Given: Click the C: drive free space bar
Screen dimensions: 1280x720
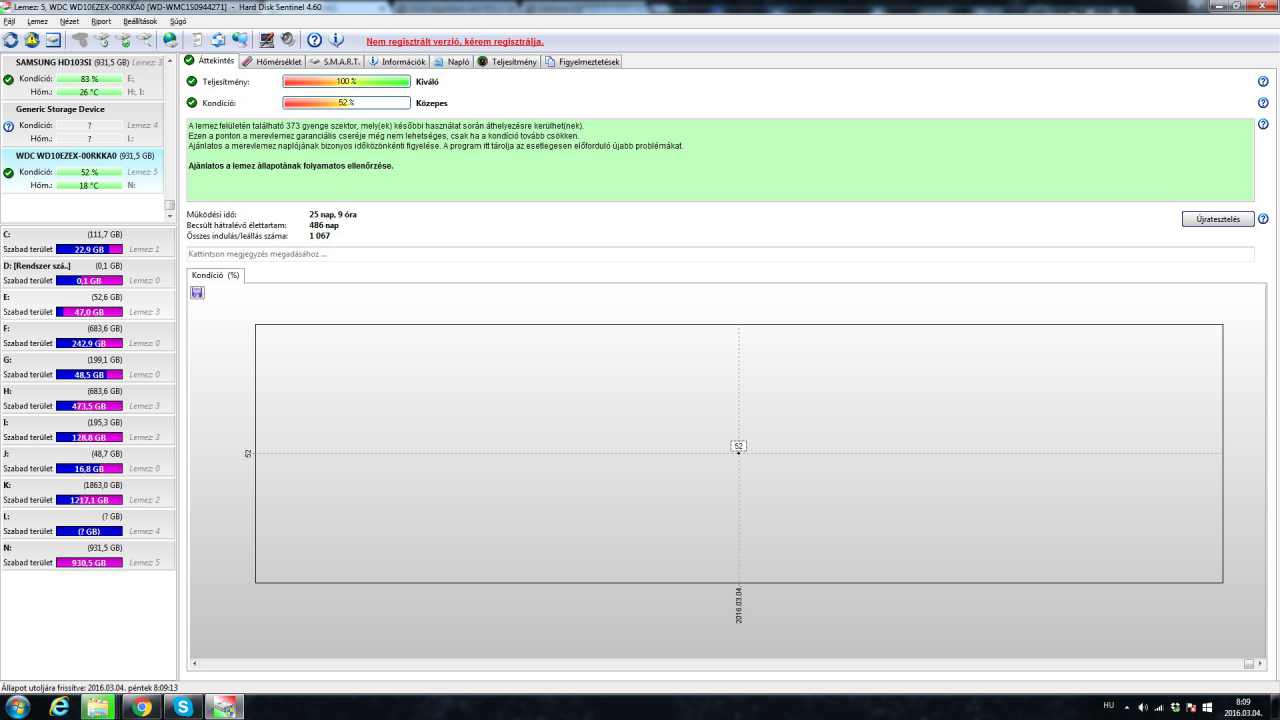Looking at the screenshot, I should [89, 249].
